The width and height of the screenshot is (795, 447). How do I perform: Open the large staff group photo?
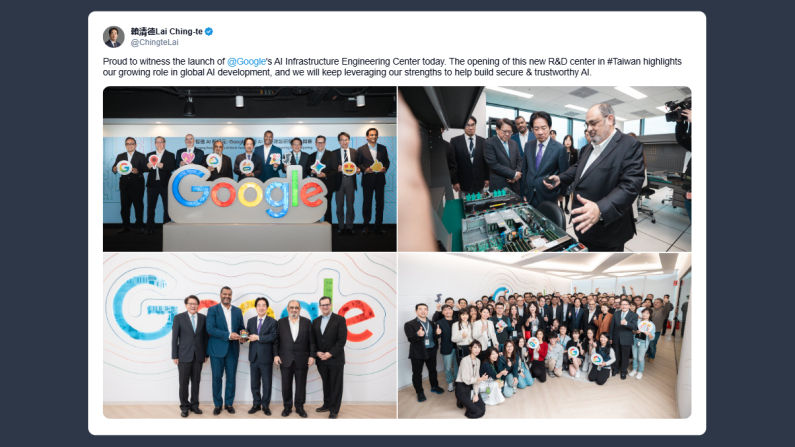pos(545,336)
